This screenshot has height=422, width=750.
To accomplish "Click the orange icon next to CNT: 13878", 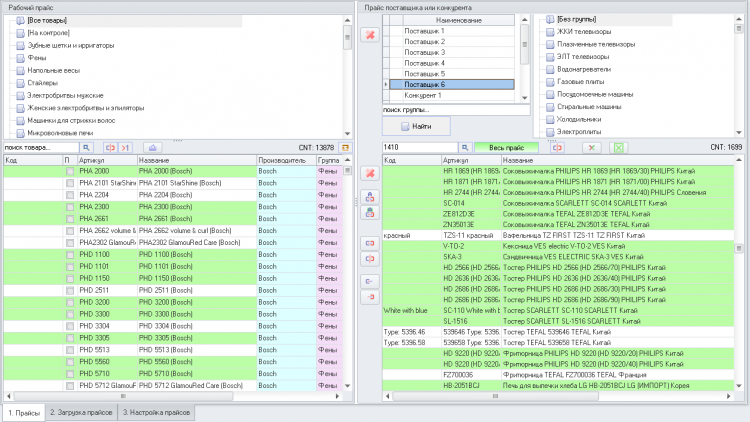I will point(345,147).
